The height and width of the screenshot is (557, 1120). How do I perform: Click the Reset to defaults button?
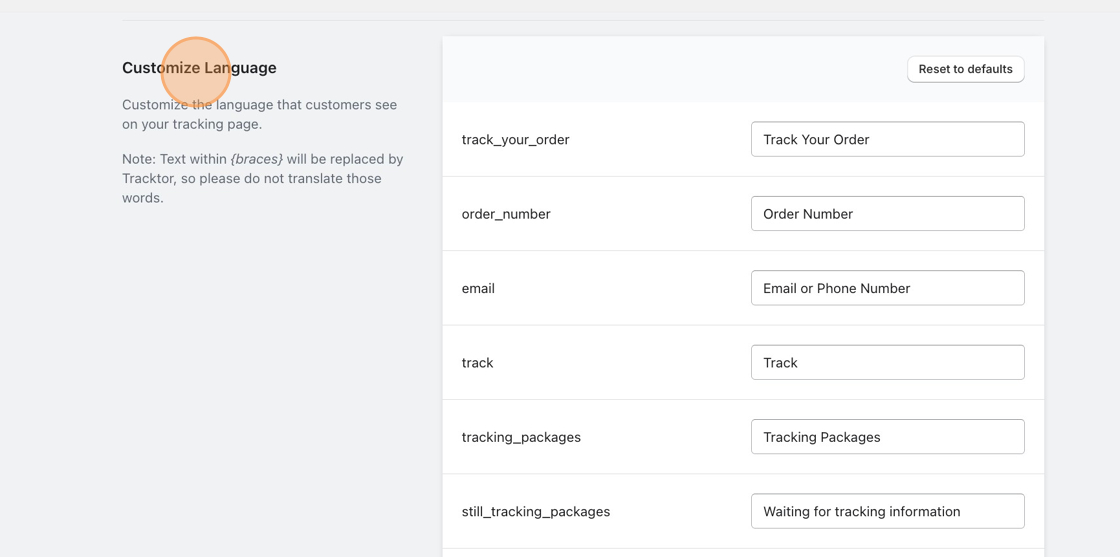point(966,69)
